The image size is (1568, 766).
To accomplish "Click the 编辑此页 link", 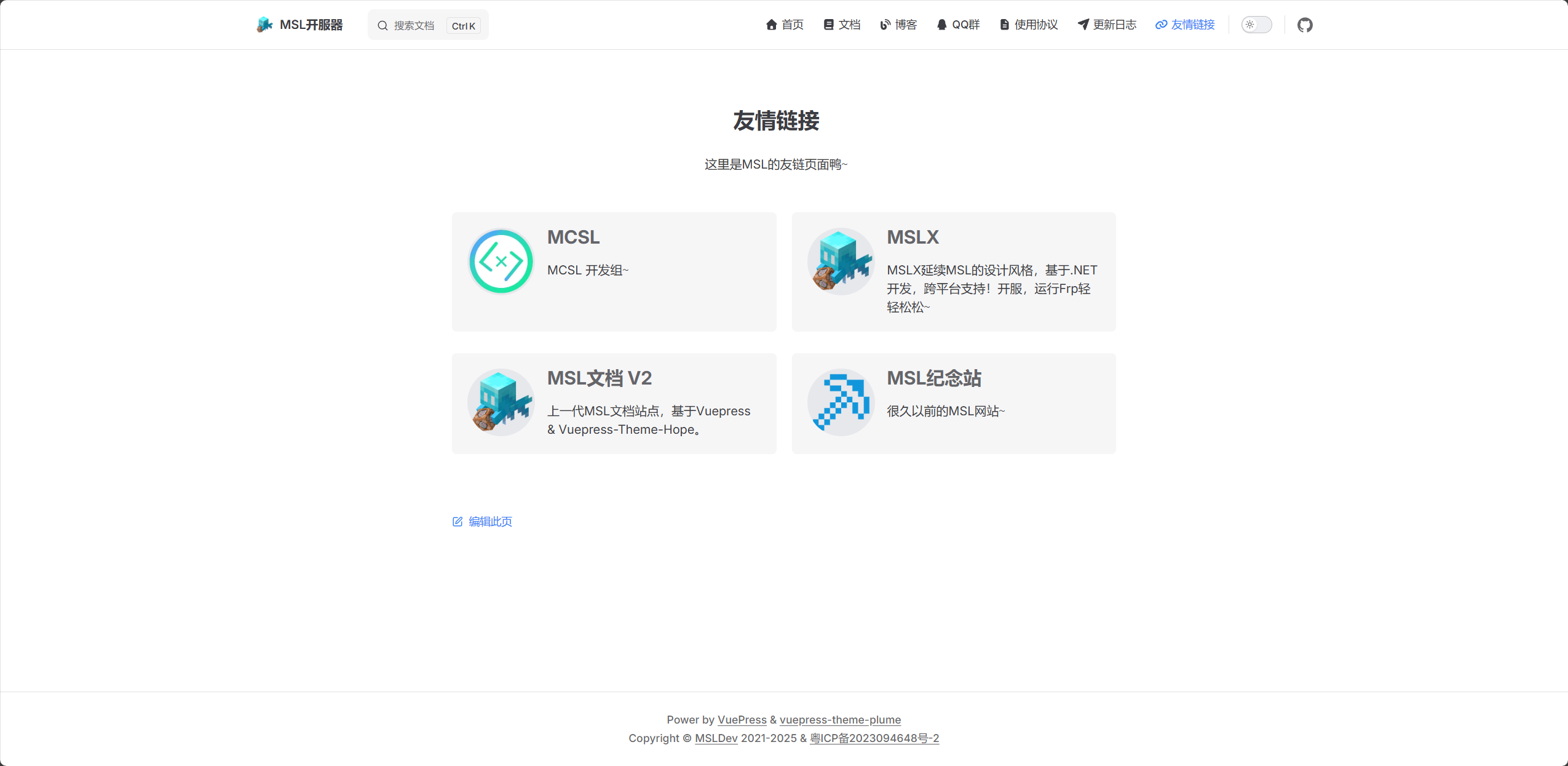I will (490, 522).
